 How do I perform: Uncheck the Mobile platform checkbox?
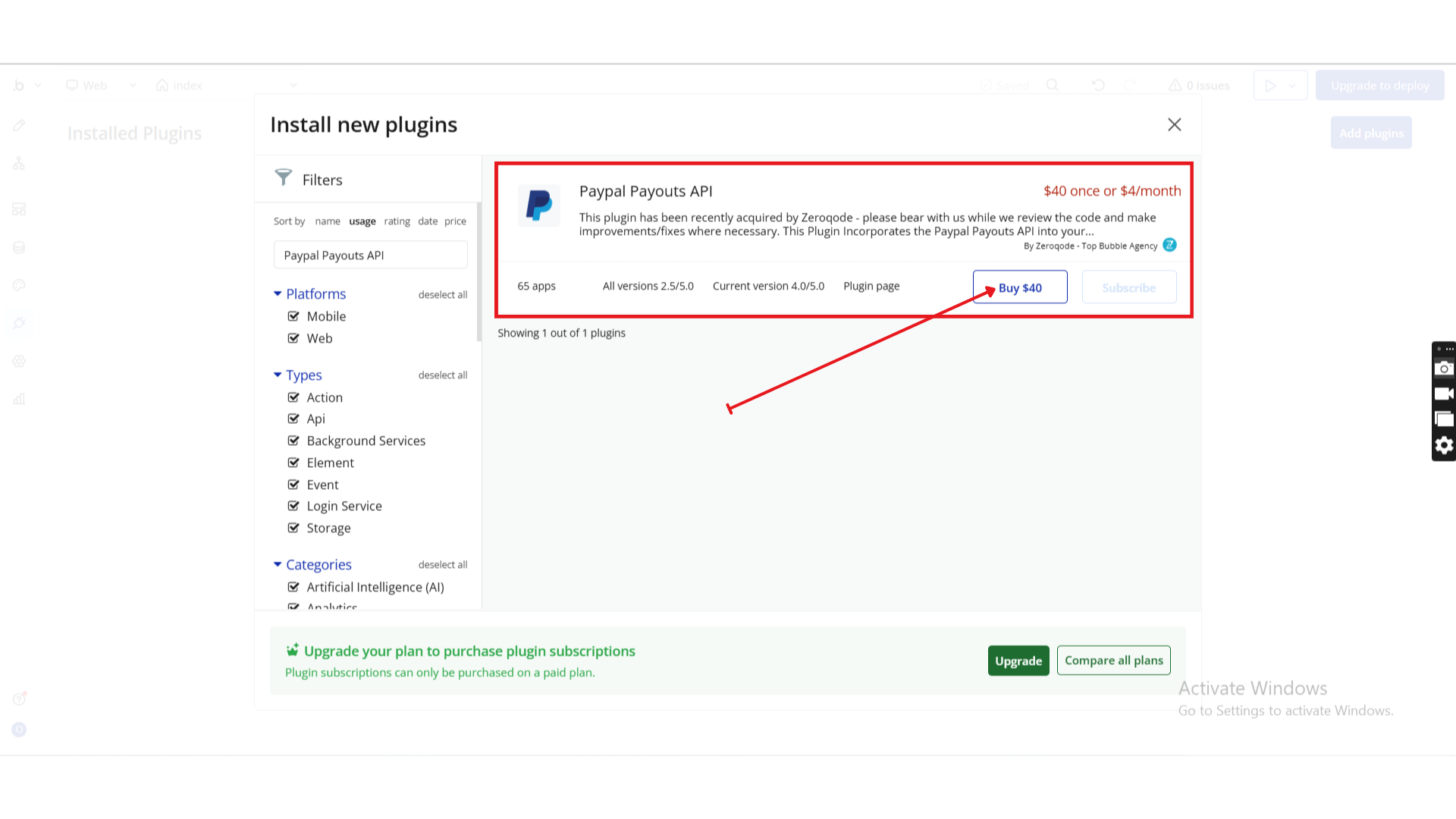pos(293,316)
